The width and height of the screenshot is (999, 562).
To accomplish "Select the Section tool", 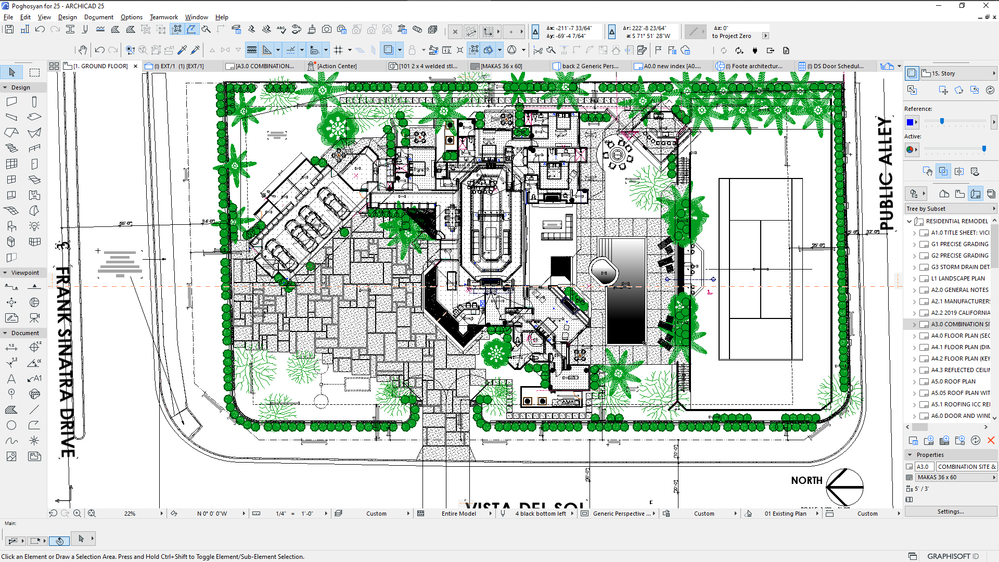I will (11, 287).
